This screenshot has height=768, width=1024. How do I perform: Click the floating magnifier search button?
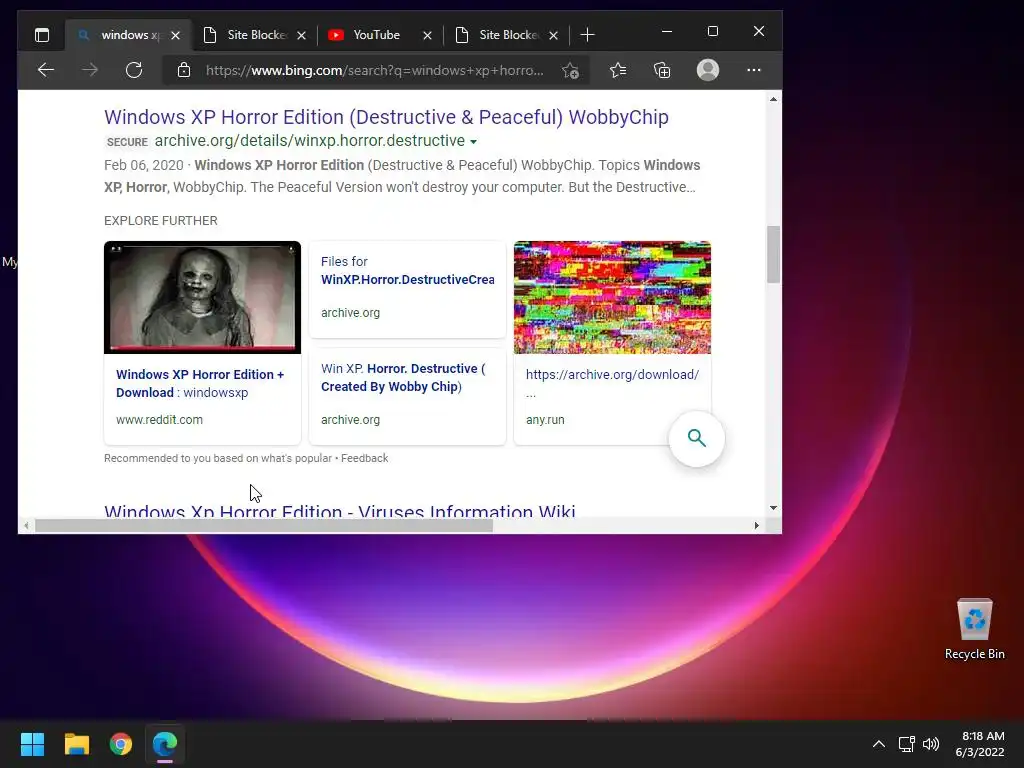(697, 438)
